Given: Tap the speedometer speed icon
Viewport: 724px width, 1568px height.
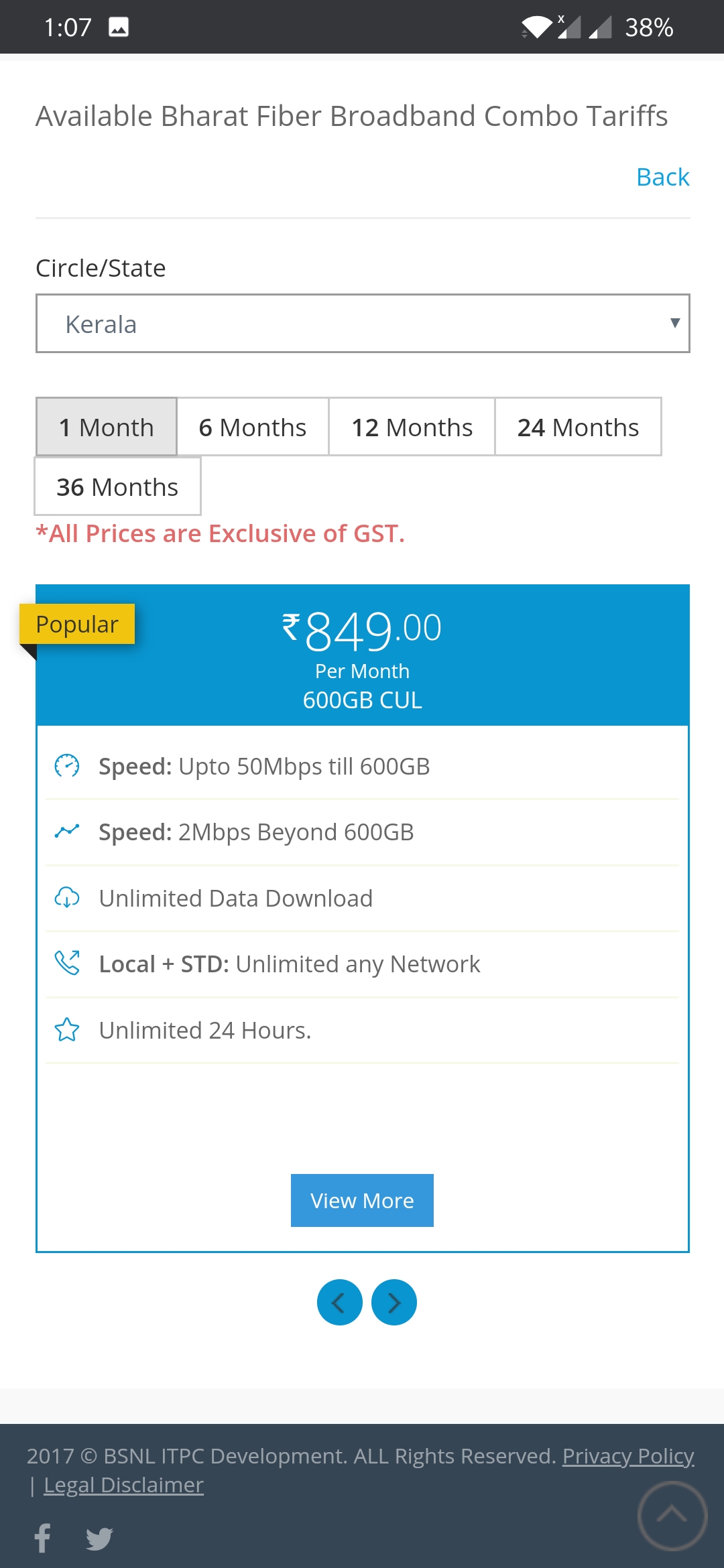Looking at the screenshot, I should coord(67,766).
